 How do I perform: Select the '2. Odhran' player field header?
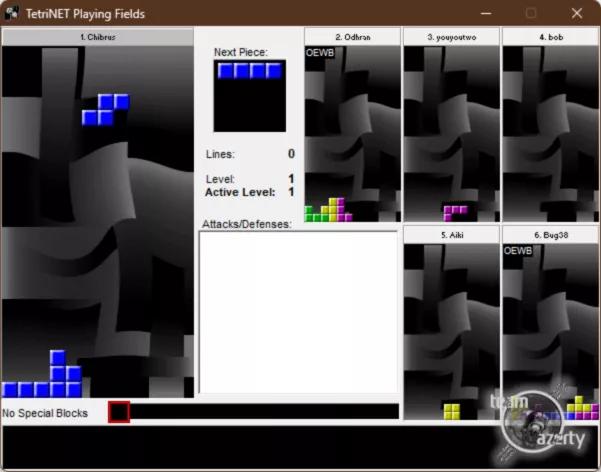pos(353,37)
